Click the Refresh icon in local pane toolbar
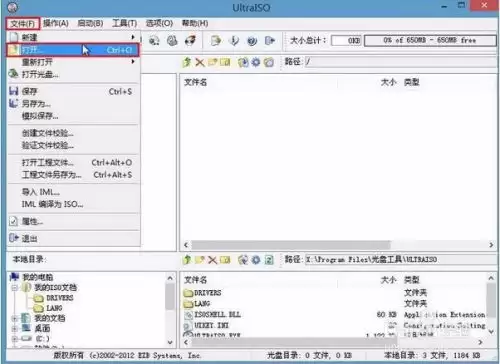The image size is (500, 364). click(269, 260)
